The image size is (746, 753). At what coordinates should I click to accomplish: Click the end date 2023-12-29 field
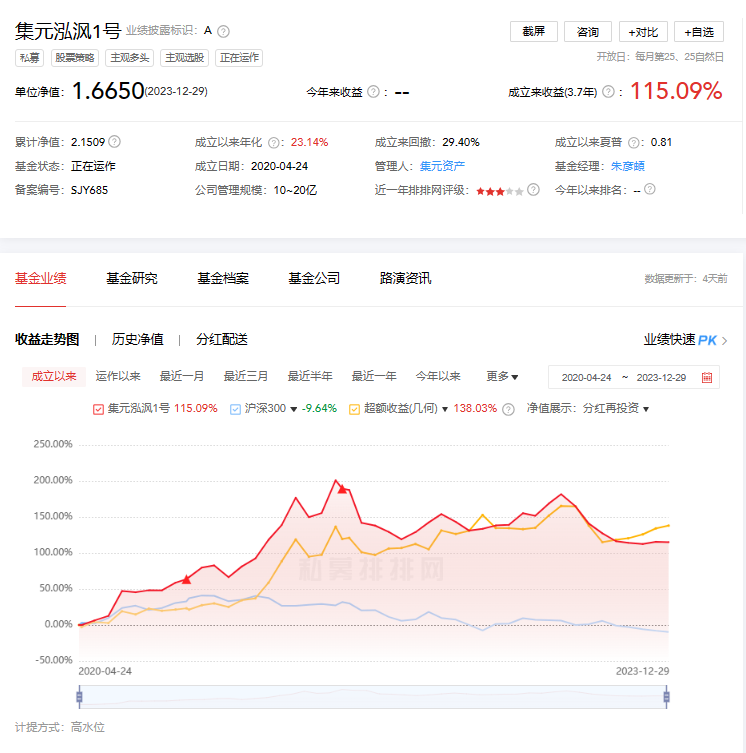click(x=661, y=377)
